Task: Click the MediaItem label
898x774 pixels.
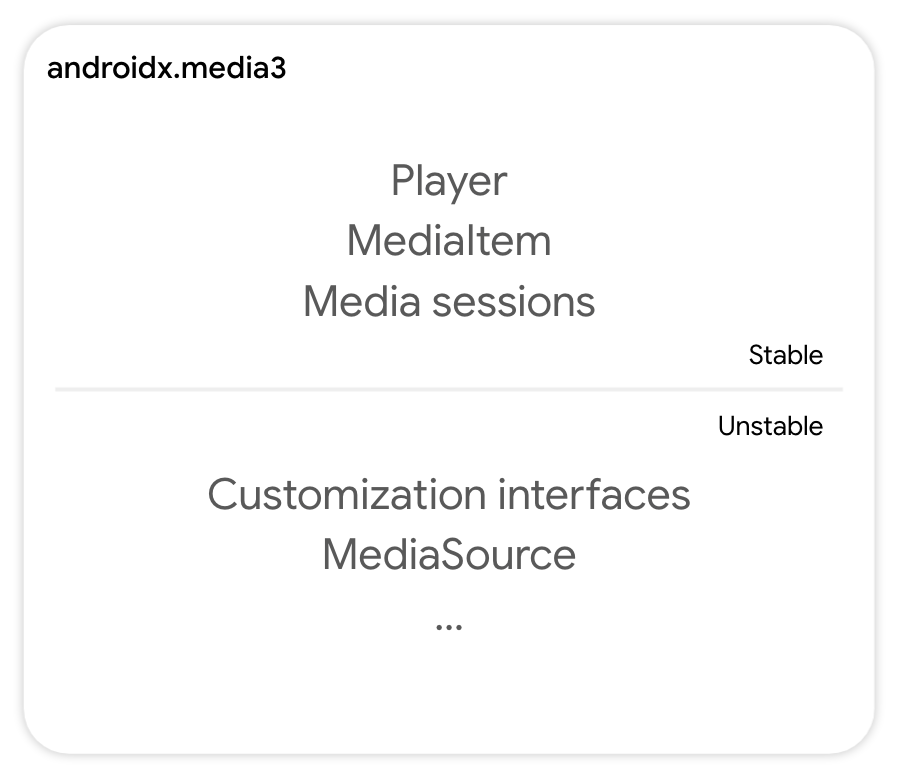Action: coord(449,241)
